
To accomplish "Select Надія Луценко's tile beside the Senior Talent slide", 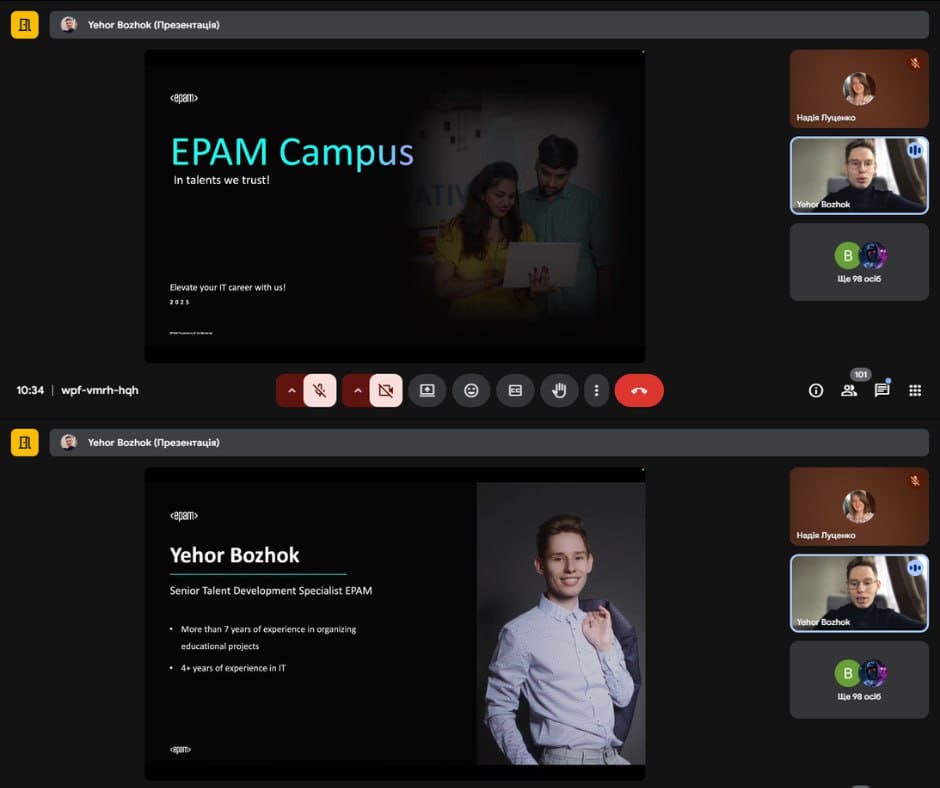I will (859, 506).
